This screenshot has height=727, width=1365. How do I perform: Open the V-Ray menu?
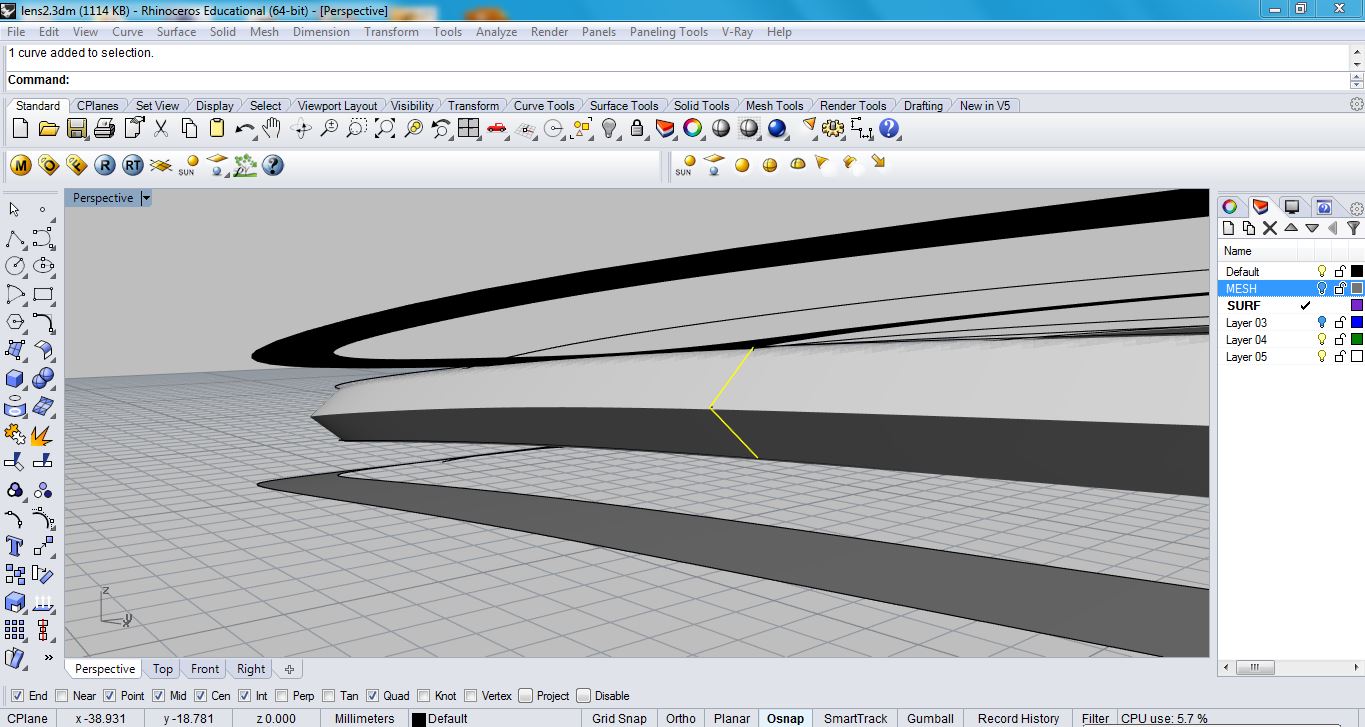tap(737, 32)
